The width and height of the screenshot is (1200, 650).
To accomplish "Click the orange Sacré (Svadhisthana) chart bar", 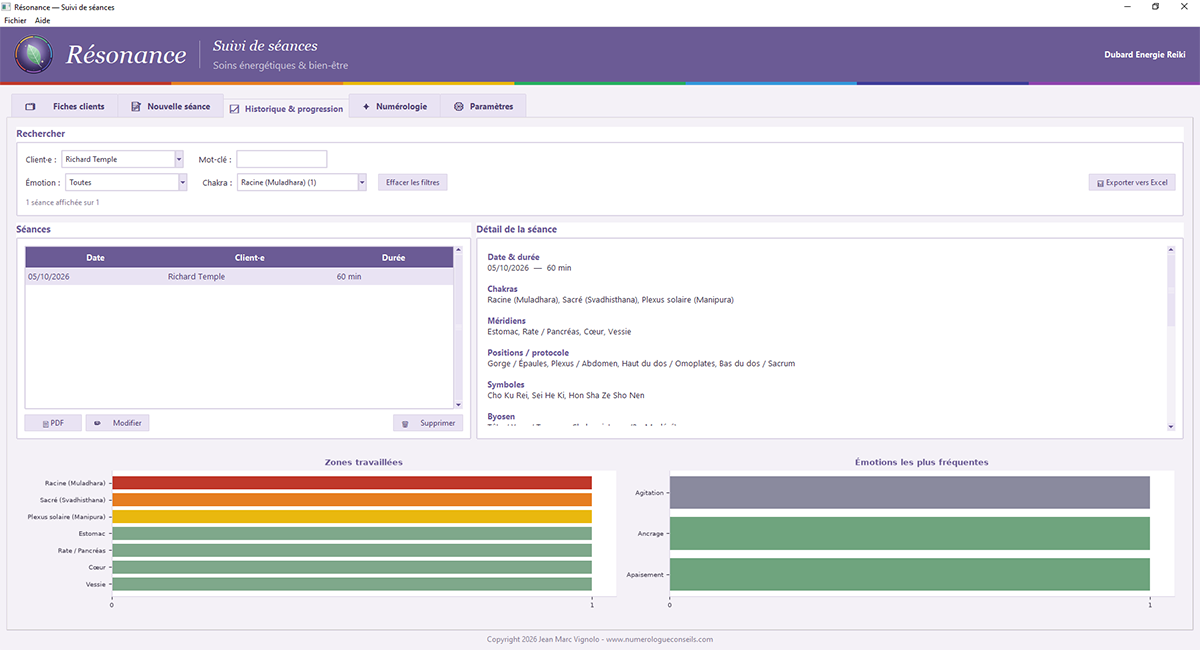I will coord(352,500).
